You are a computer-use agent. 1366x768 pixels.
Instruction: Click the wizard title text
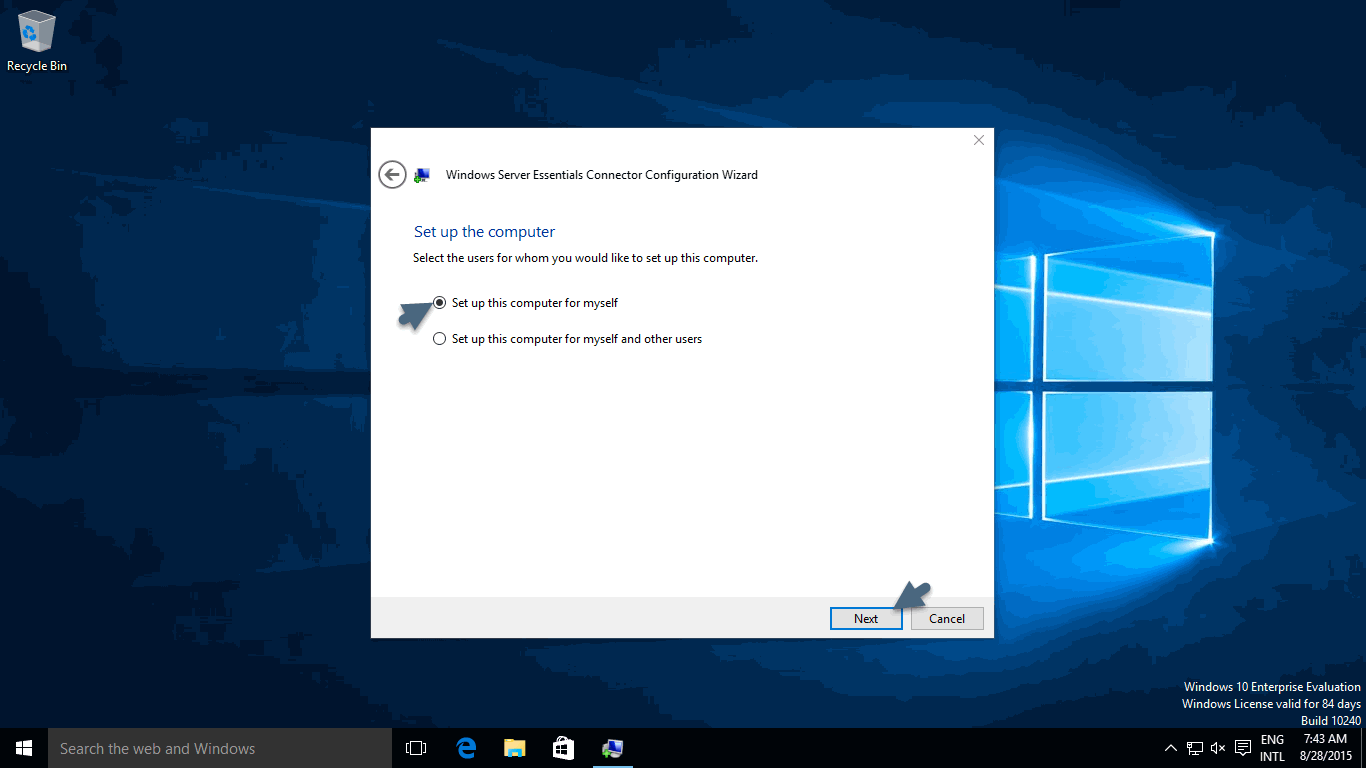[x=602, y=175]
